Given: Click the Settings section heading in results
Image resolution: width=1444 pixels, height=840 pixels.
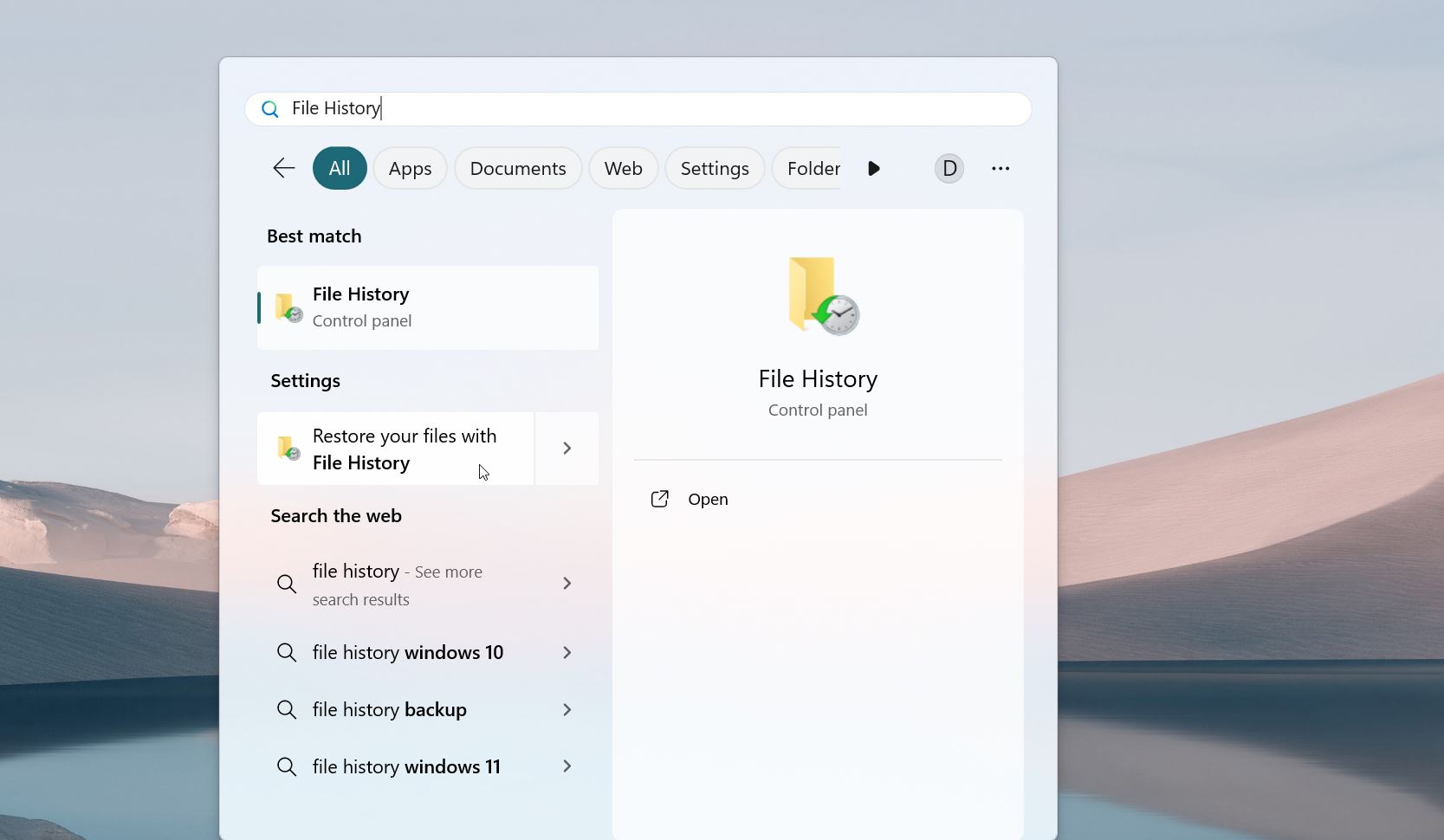Looking at the screenshot, I should click(x=305, y=381).
